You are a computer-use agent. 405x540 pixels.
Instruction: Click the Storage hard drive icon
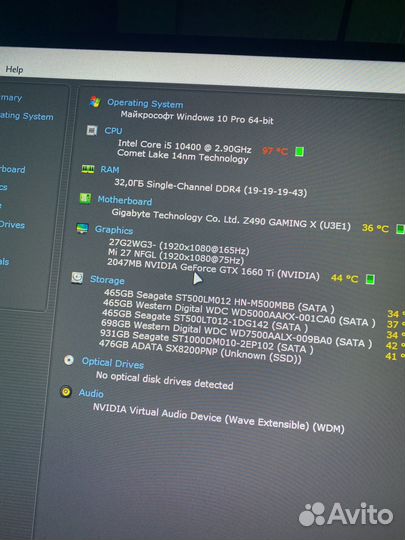point(77,278)
